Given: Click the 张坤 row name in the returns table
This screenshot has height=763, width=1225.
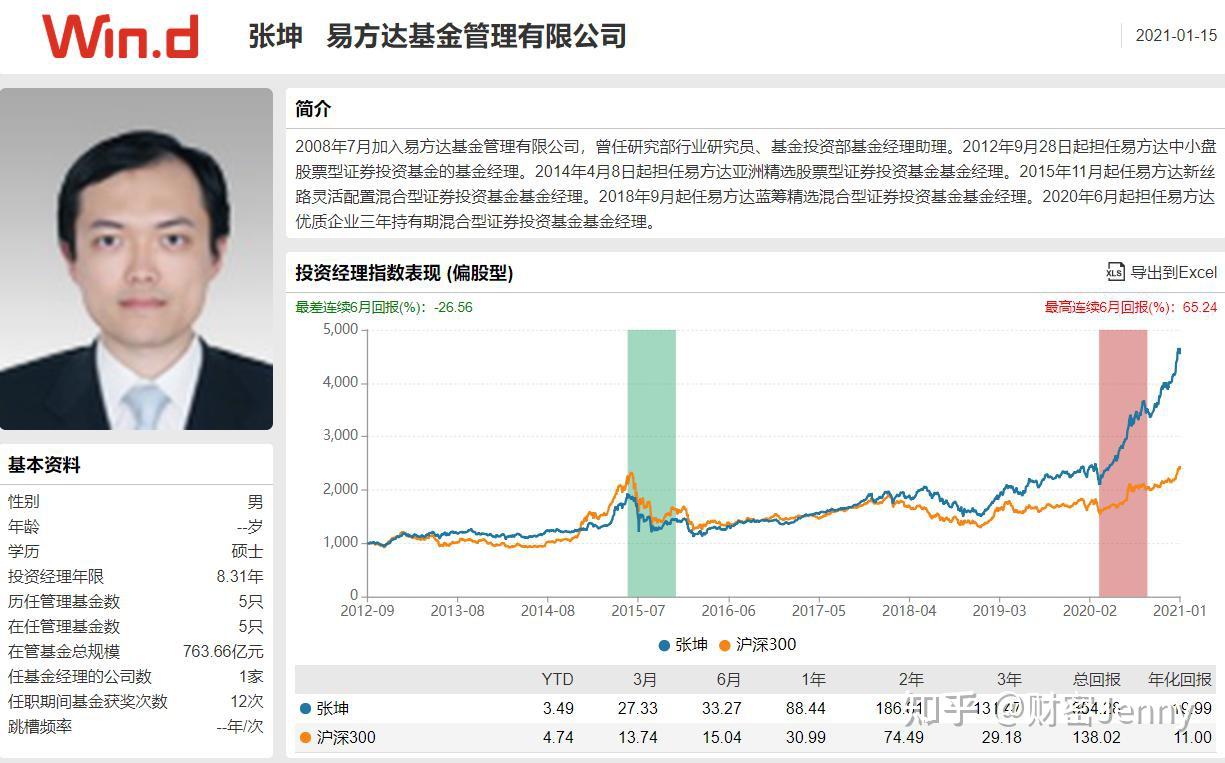Looking at the screenshot, I should pyautogui.click(x=333, y=708).
